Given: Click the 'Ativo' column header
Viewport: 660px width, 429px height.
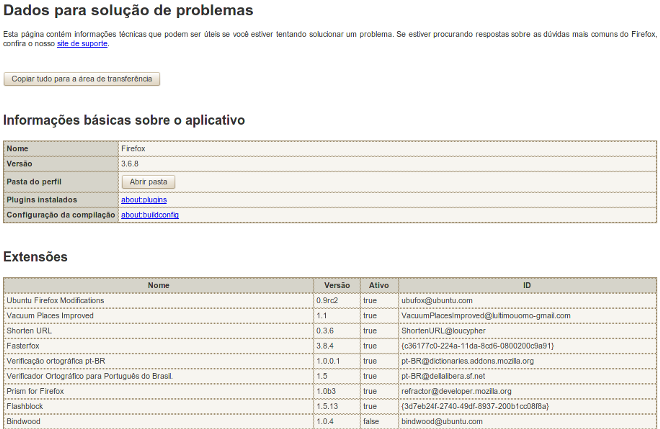Looking at the screenshot, I should click(x=379, y=285).
